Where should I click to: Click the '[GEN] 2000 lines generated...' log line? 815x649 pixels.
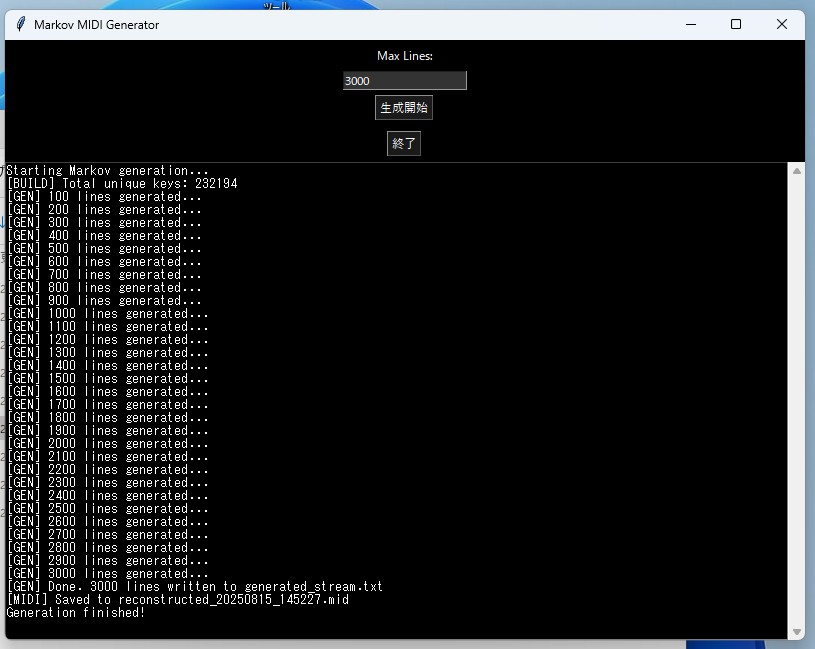108,443
